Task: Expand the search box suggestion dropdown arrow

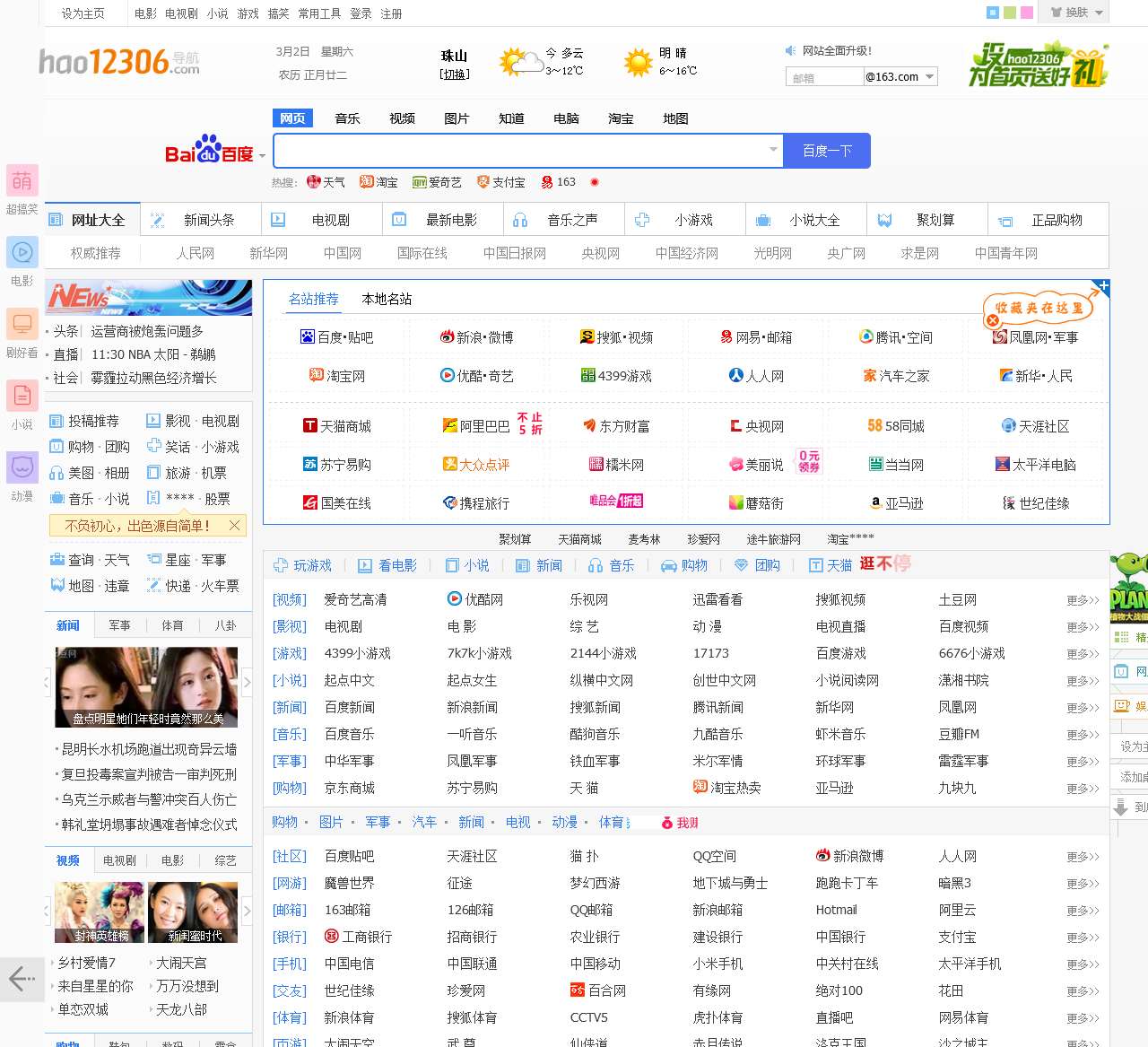Action: [773, 150]
